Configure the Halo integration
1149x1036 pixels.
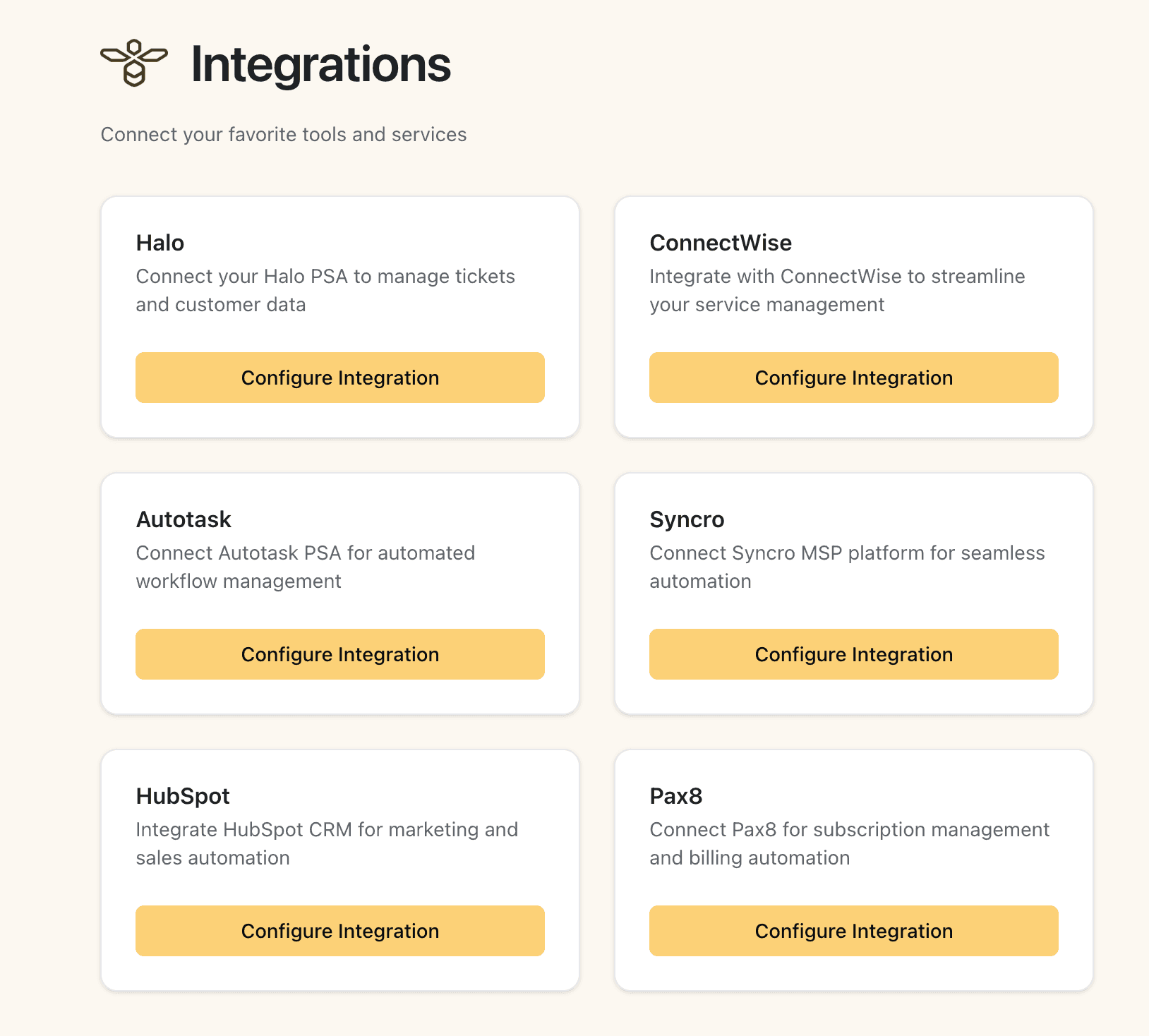coord(340,378)
